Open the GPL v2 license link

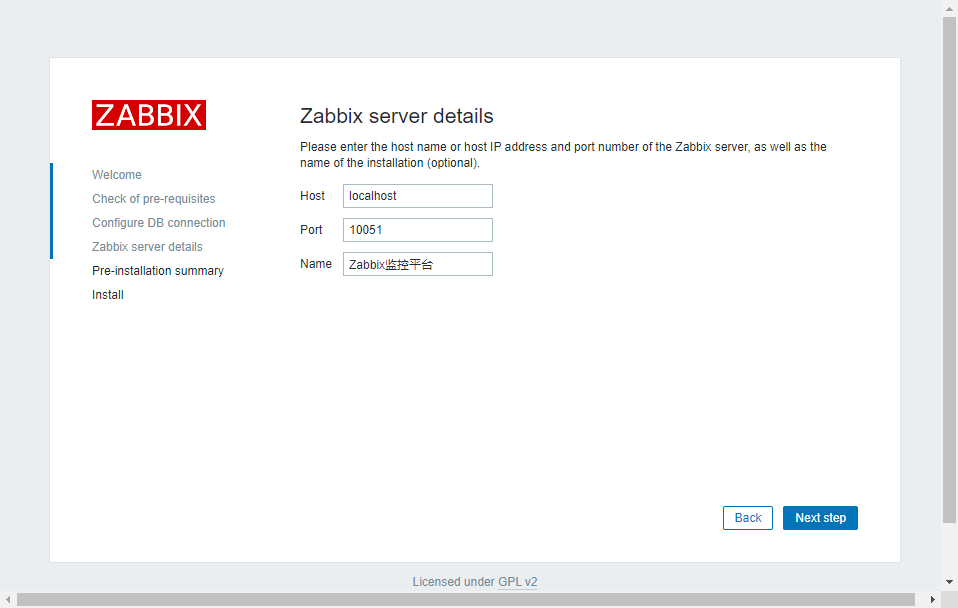pos(517,582)
